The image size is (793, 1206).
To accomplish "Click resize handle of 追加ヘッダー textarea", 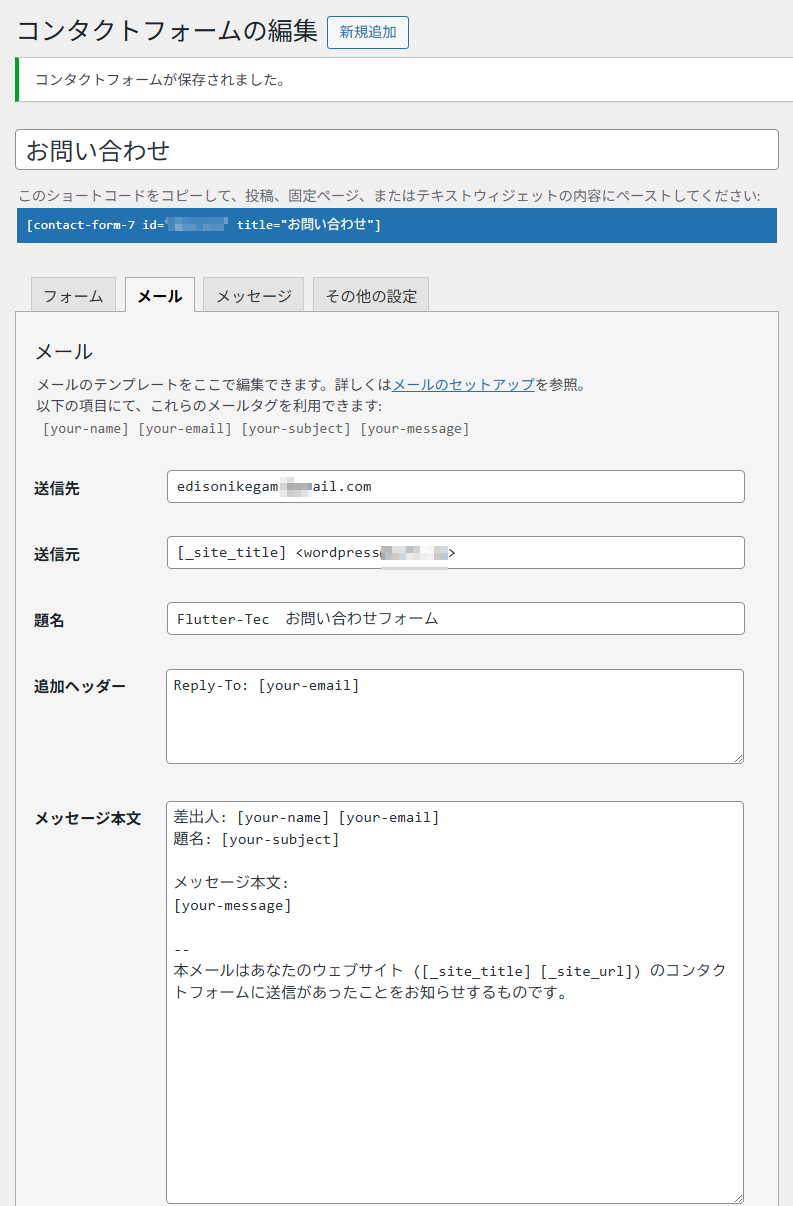I will coord(737,757).
